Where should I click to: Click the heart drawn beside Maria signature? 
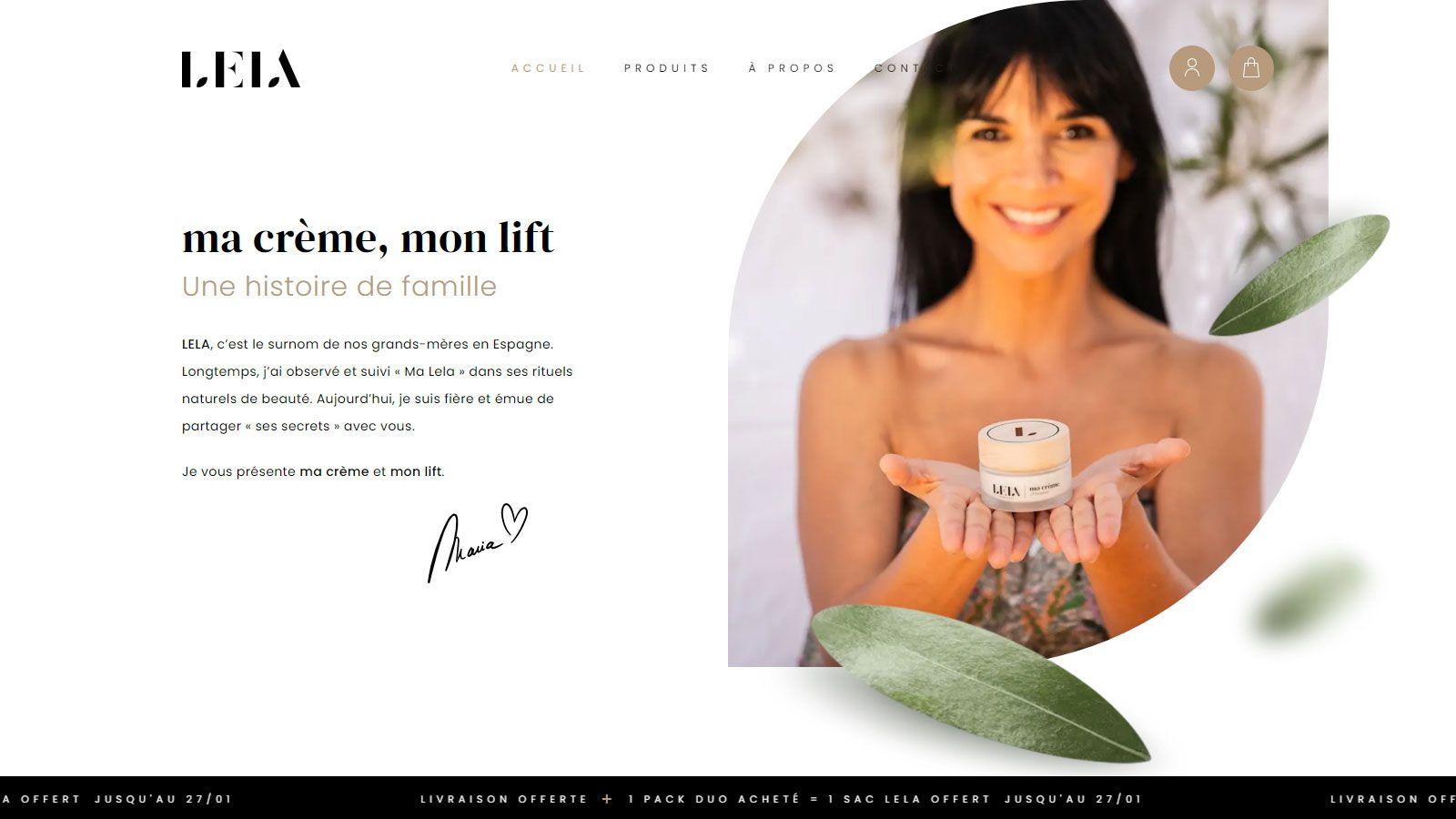515,524
